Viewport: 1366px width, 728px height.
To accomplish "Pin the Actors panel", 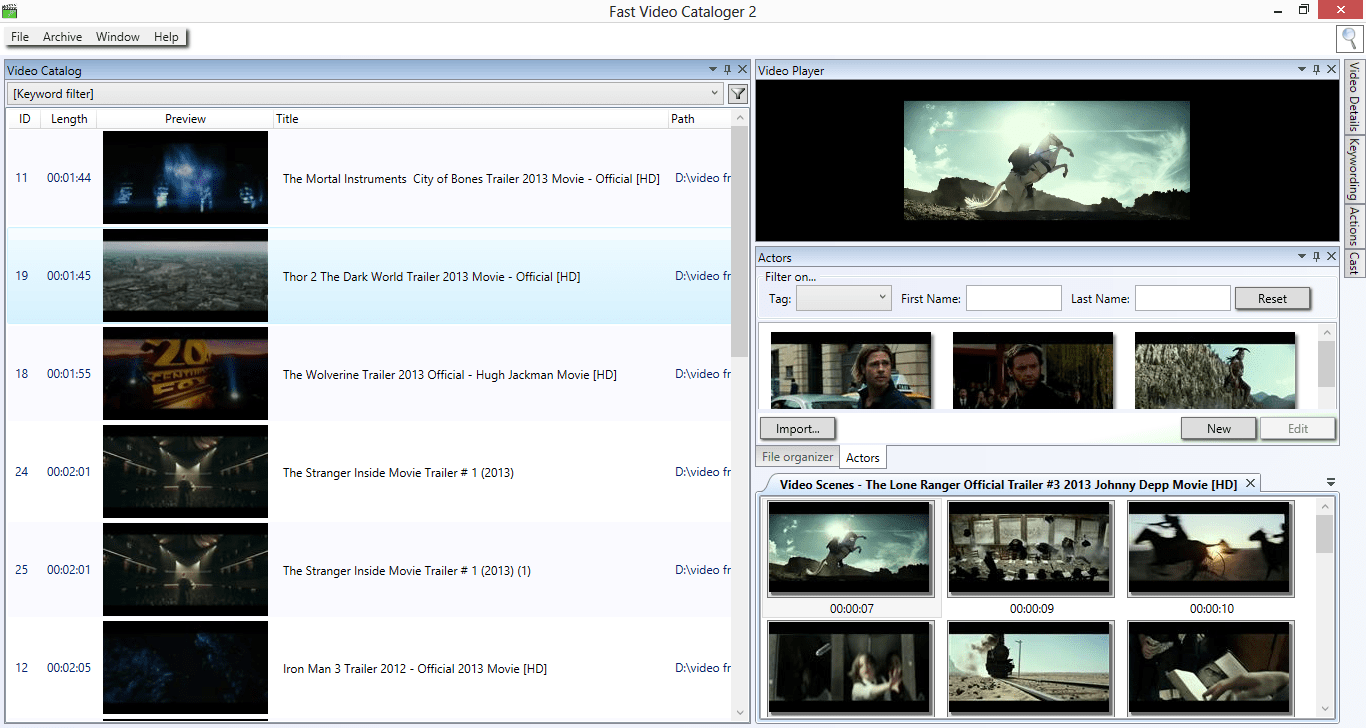I will click(x=1316, y=257).
